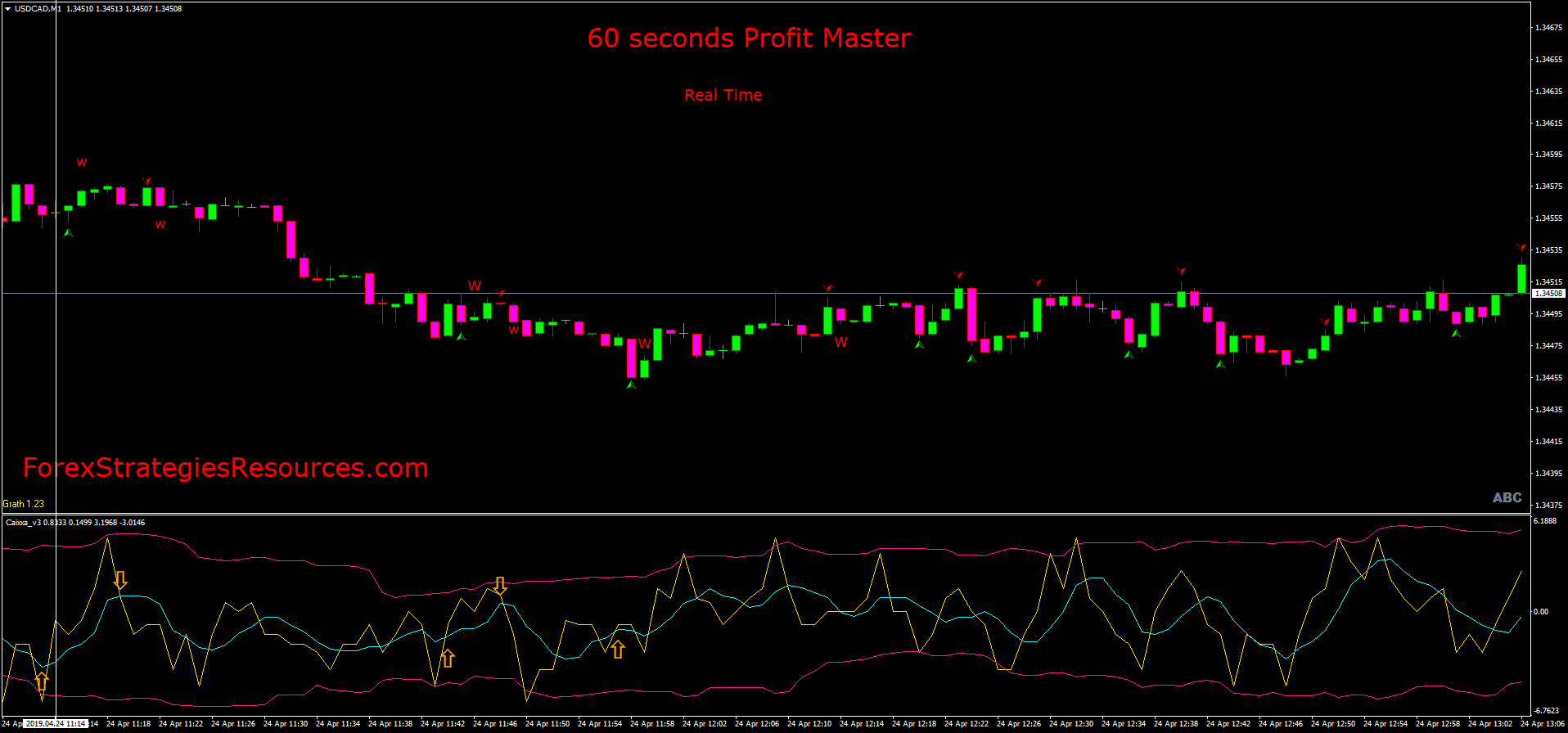Click the 'Grath 1.23' yellow label
1568x733 pixels.
tap(24, 504)
